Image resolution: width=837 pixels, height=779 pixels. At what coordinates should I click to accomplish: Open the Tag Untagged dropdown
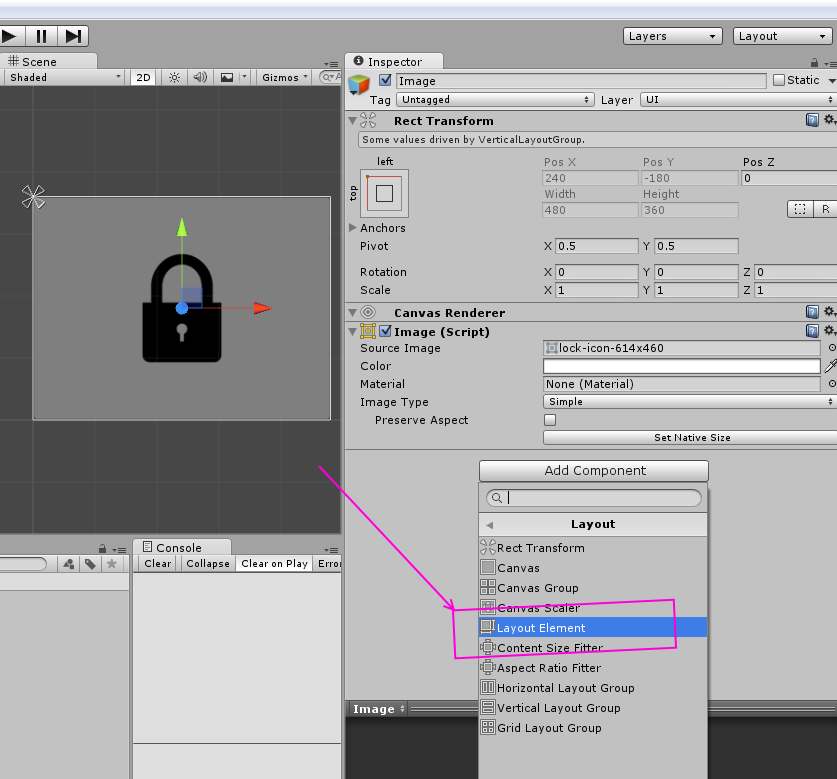click(495, 100)
